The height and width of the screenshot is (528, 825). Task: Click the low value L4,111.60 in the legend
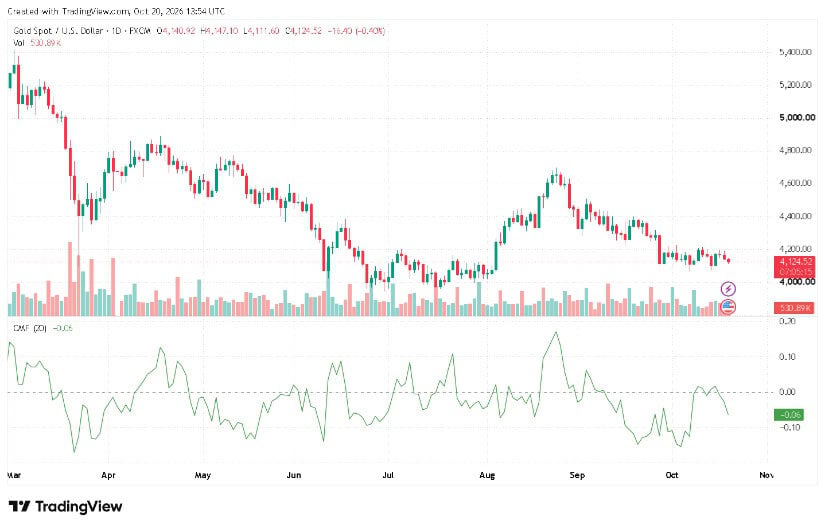(x=261, y=31)
